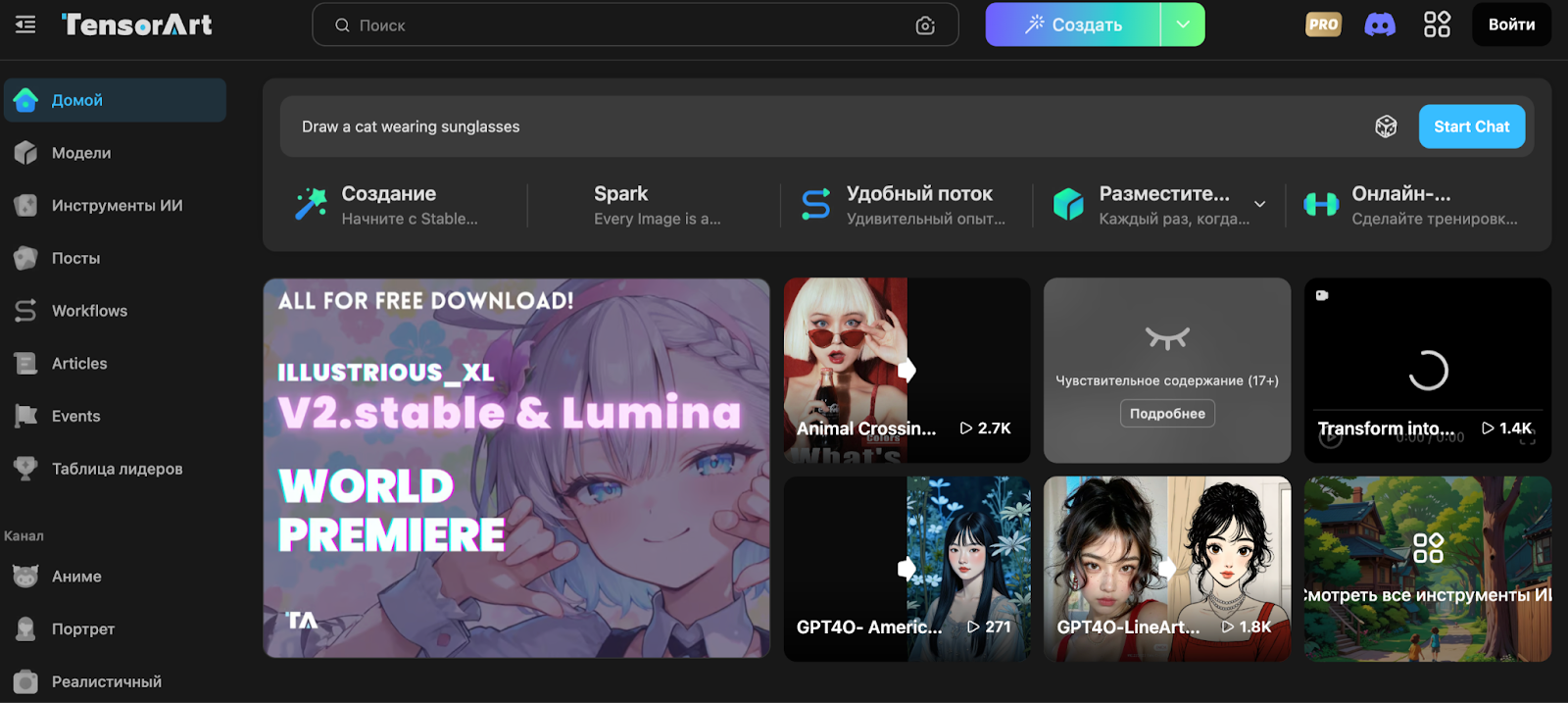The height and width of the screenshot is (703, 1568).
Task: Select Модели in the sidebar
Action: [x=81, y=153]
